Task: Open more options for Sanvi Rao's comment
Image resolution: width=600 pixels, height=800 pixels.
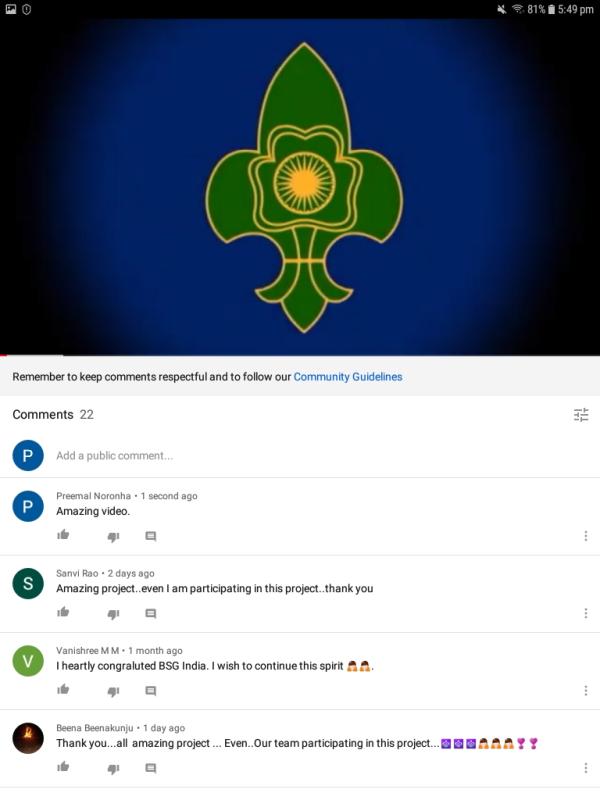Action: (x=586, y=613)
